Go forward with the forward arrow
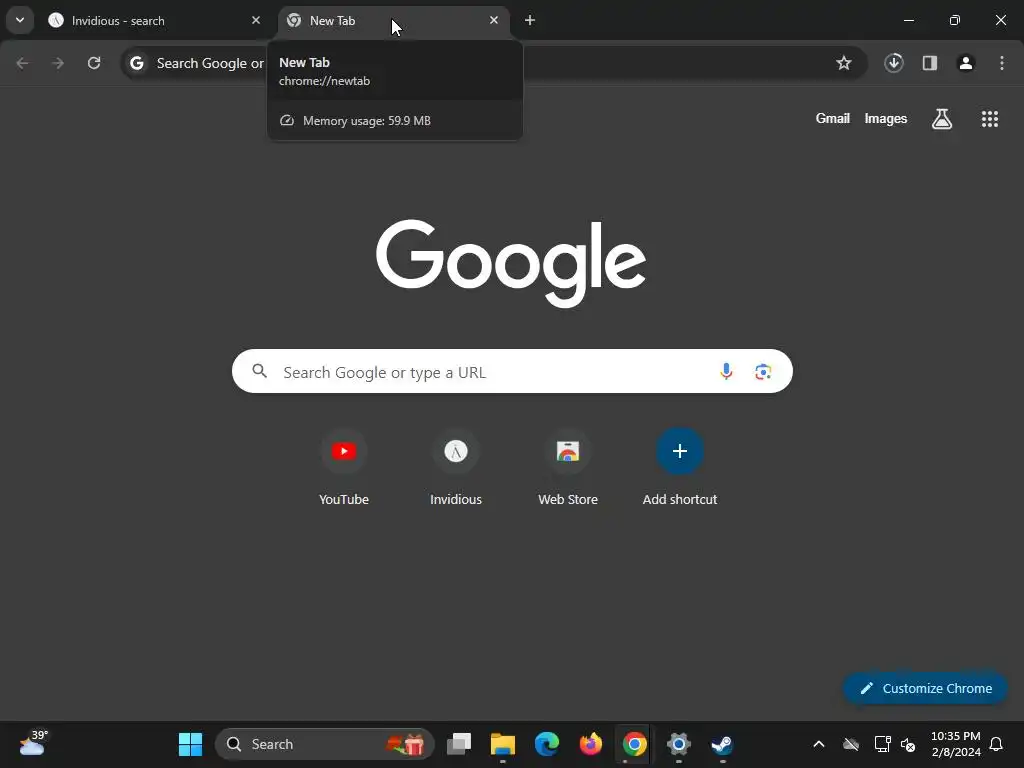The width and height of the screenshot is (1024, 768). (58, 63)
